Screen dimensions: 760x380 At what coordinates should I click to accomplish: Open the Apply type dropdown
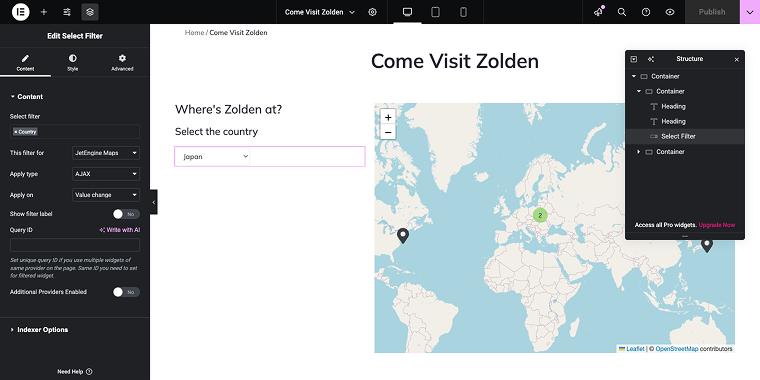click(x=106, y=174)
